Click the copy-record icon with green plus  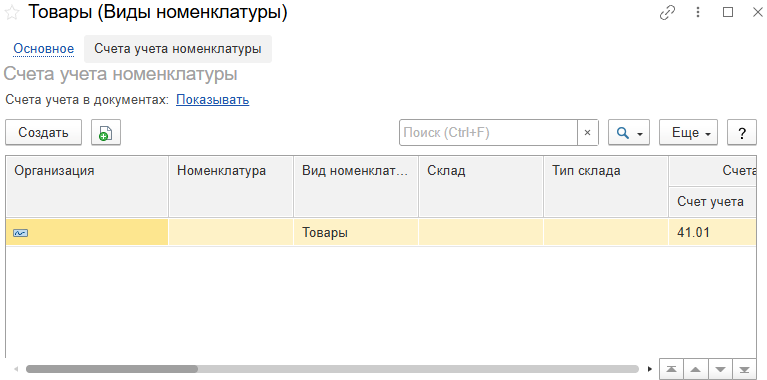click(106, 133)
